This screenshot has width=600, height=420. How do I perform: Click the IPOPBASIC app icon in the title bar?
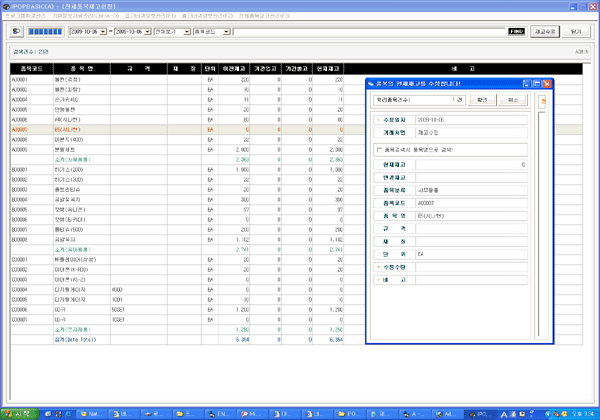[x=5, y=6]
